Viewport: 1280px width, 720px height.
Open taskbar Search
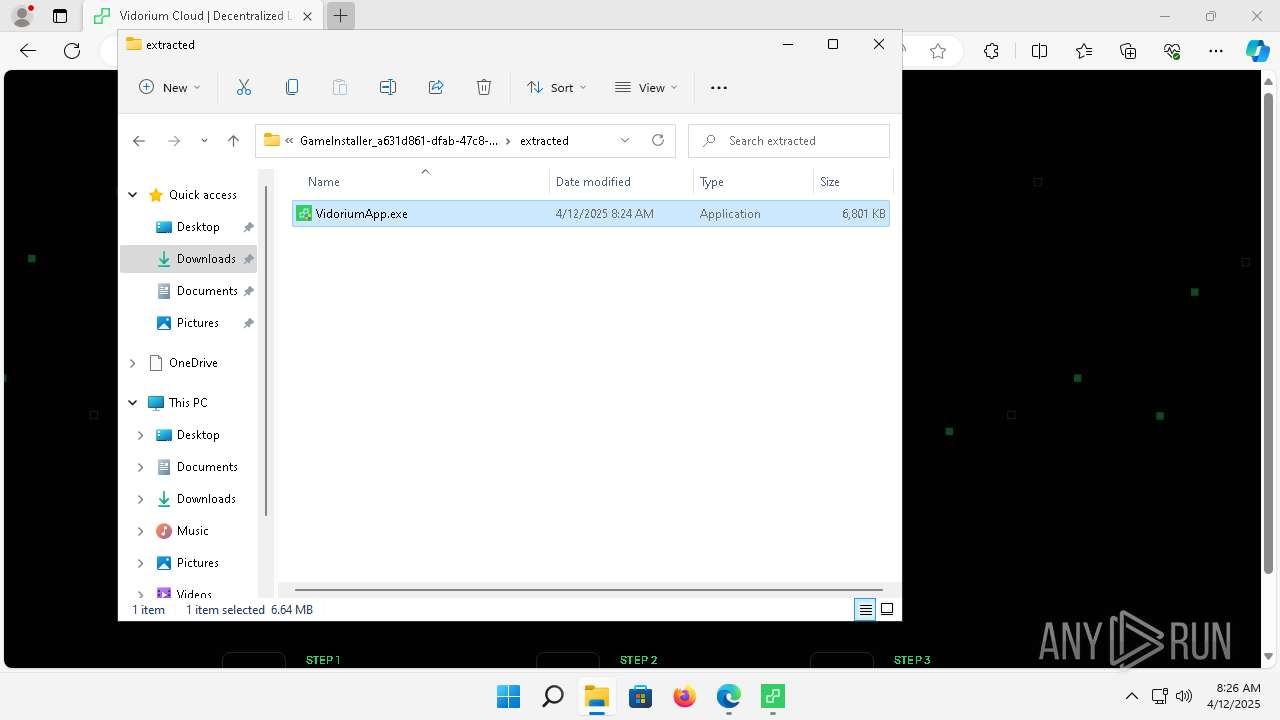(552, 696)
